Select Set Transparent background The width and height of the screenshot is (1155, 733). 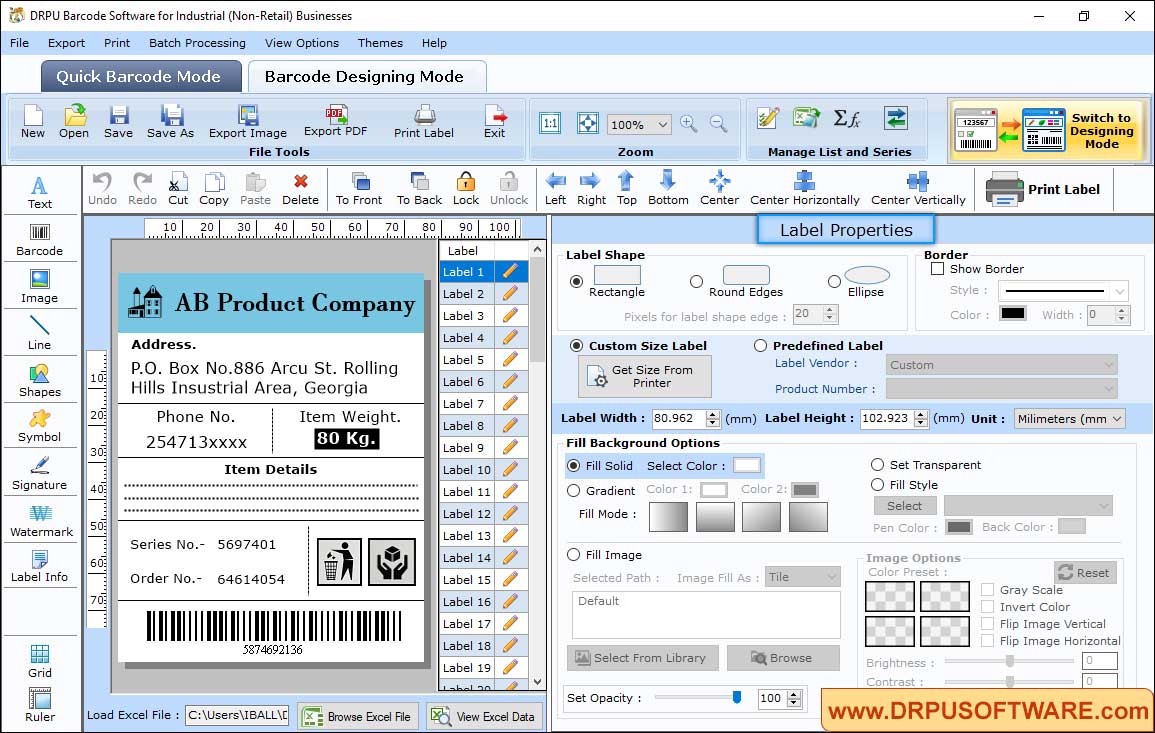[x=877, y=465]
